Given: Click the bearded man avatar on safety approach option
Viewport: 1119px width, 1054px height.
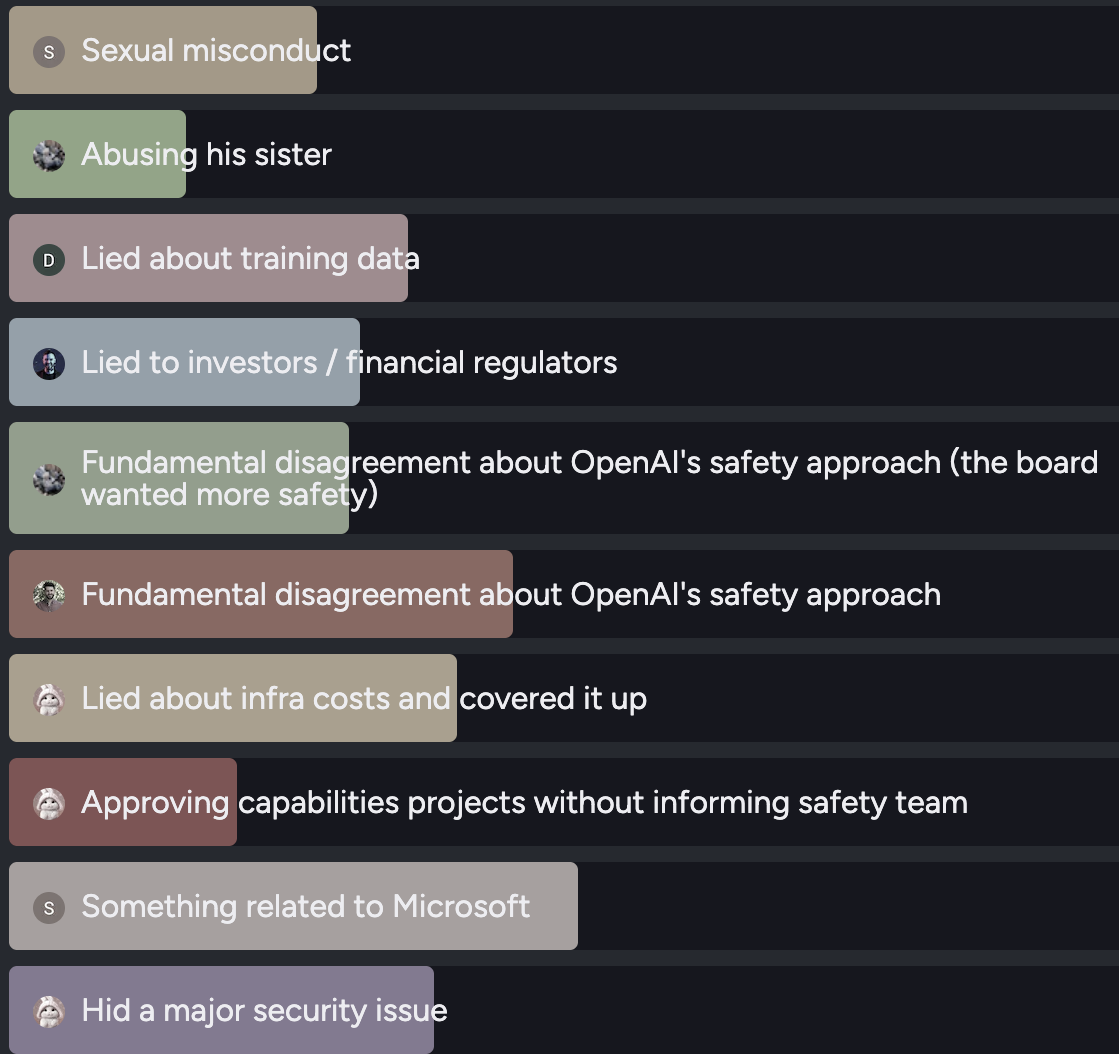Looking at the screenshot, I should (49, 596).
